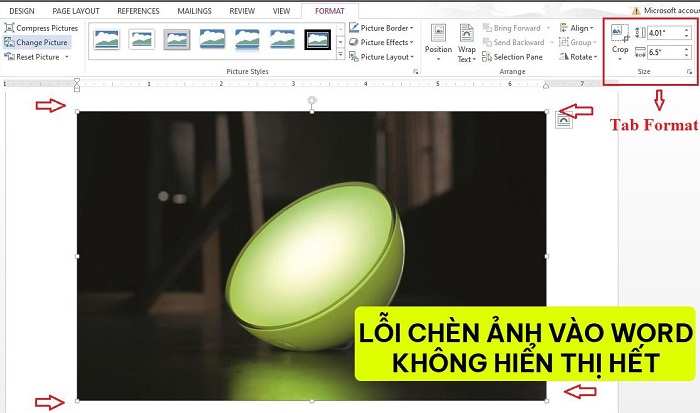Viewport: 700px width, 413px height.
Task: Click the bottom-left picture sizing handle
Action: (77, 401)
